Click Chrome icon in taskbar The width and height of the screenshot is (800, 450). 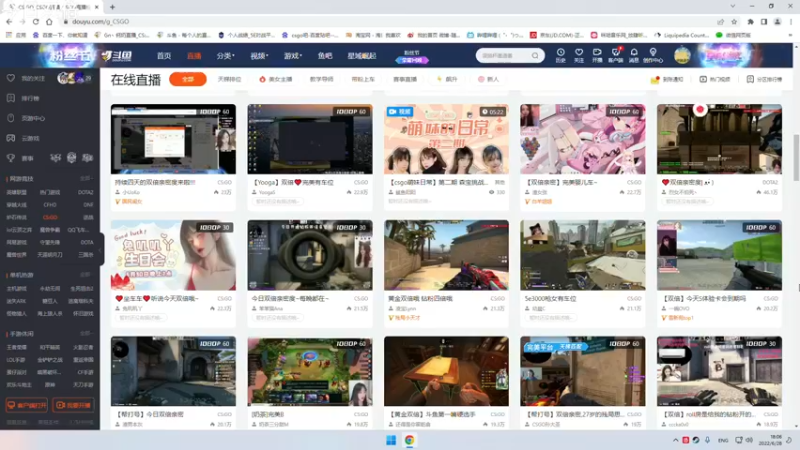[409, 440]
